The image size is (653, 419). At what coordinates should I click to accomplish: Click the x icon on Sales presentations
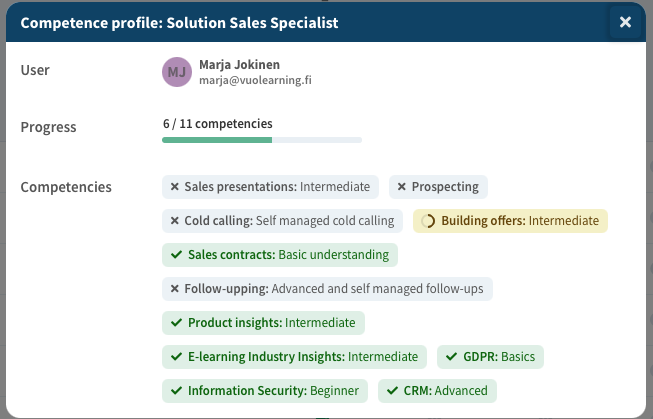[x=174, y=187]
